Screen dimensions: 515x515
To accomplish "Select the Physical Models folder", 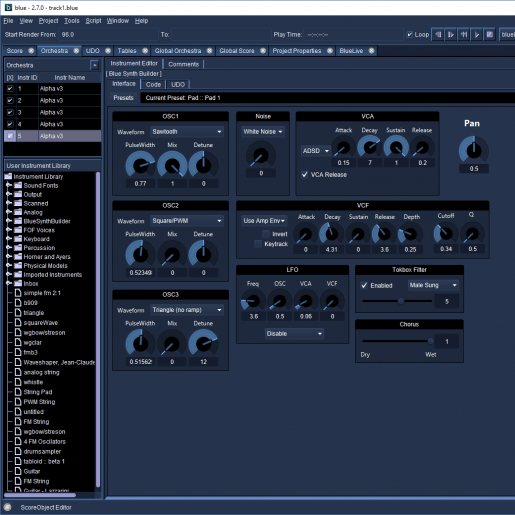I will tap(45, 266).
